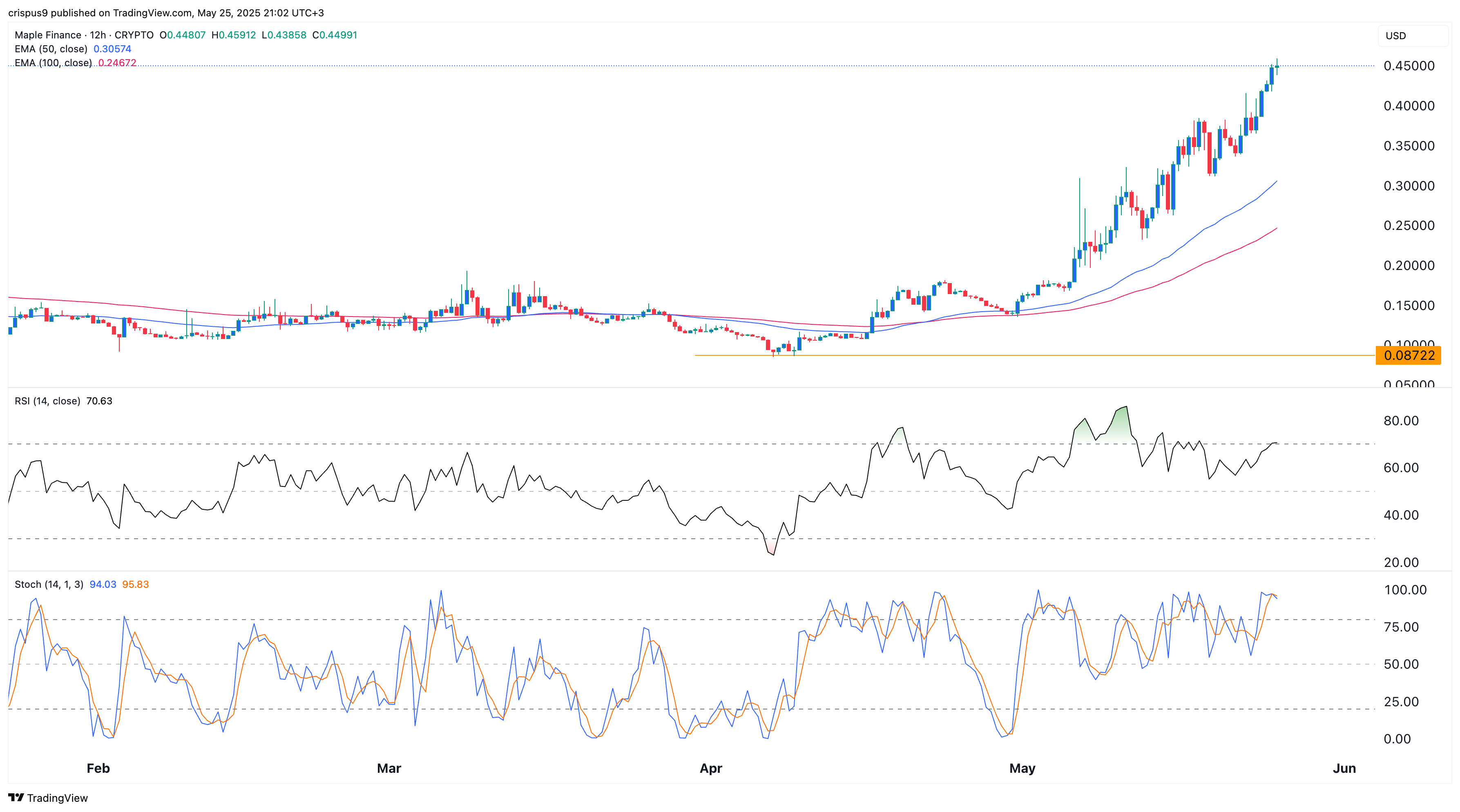Viewport: 1460px width, 812px height.
Task: Click the latest candlestick near 0.45
Action: coord(1277,66)
